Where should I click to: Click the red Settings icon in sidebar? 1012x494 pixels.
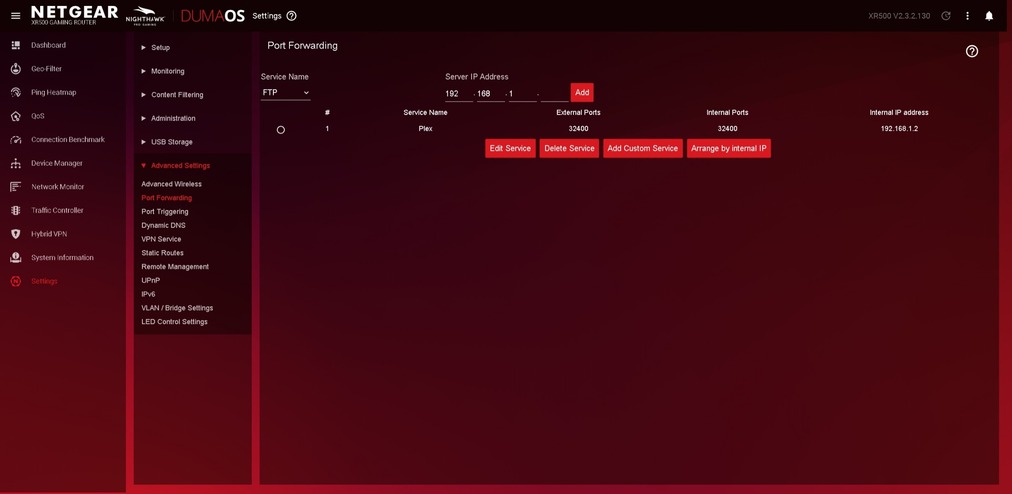(x=15, y=281)
